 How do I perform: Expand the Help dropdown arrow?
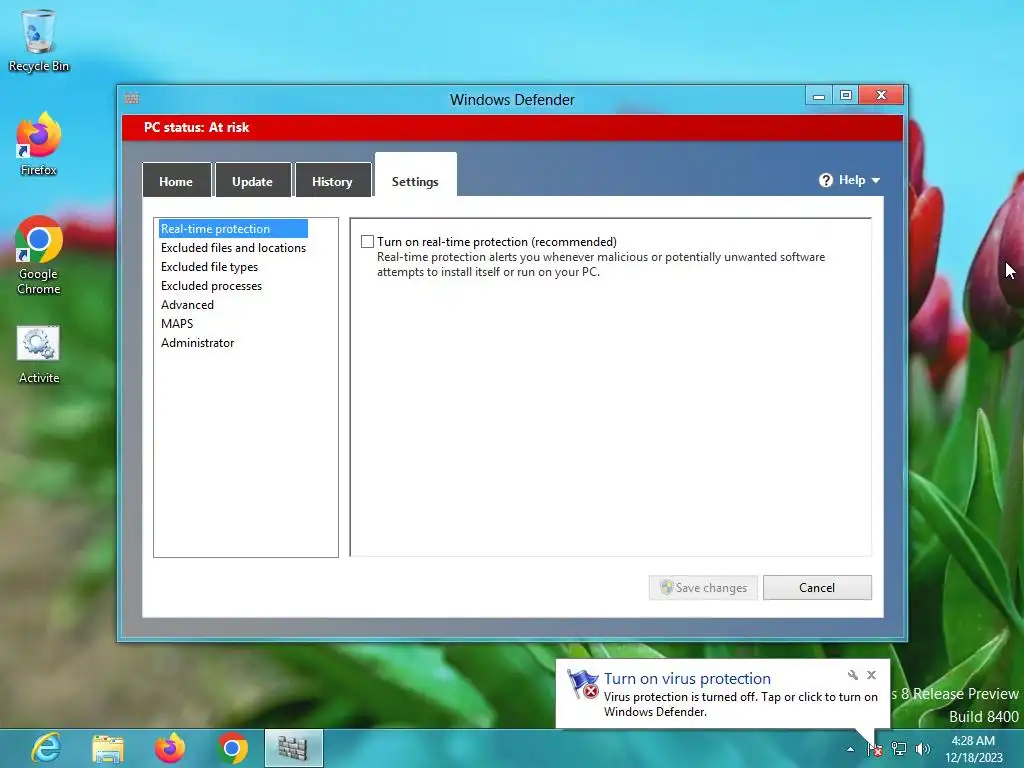point(876,180)
